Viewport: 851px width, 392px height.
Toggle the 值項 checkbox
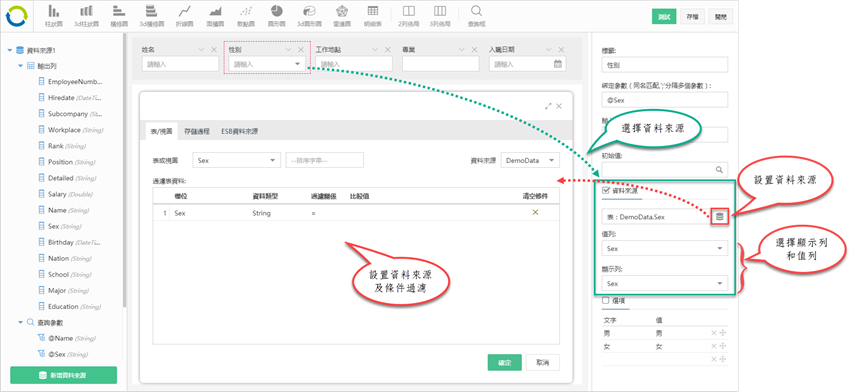606,300
